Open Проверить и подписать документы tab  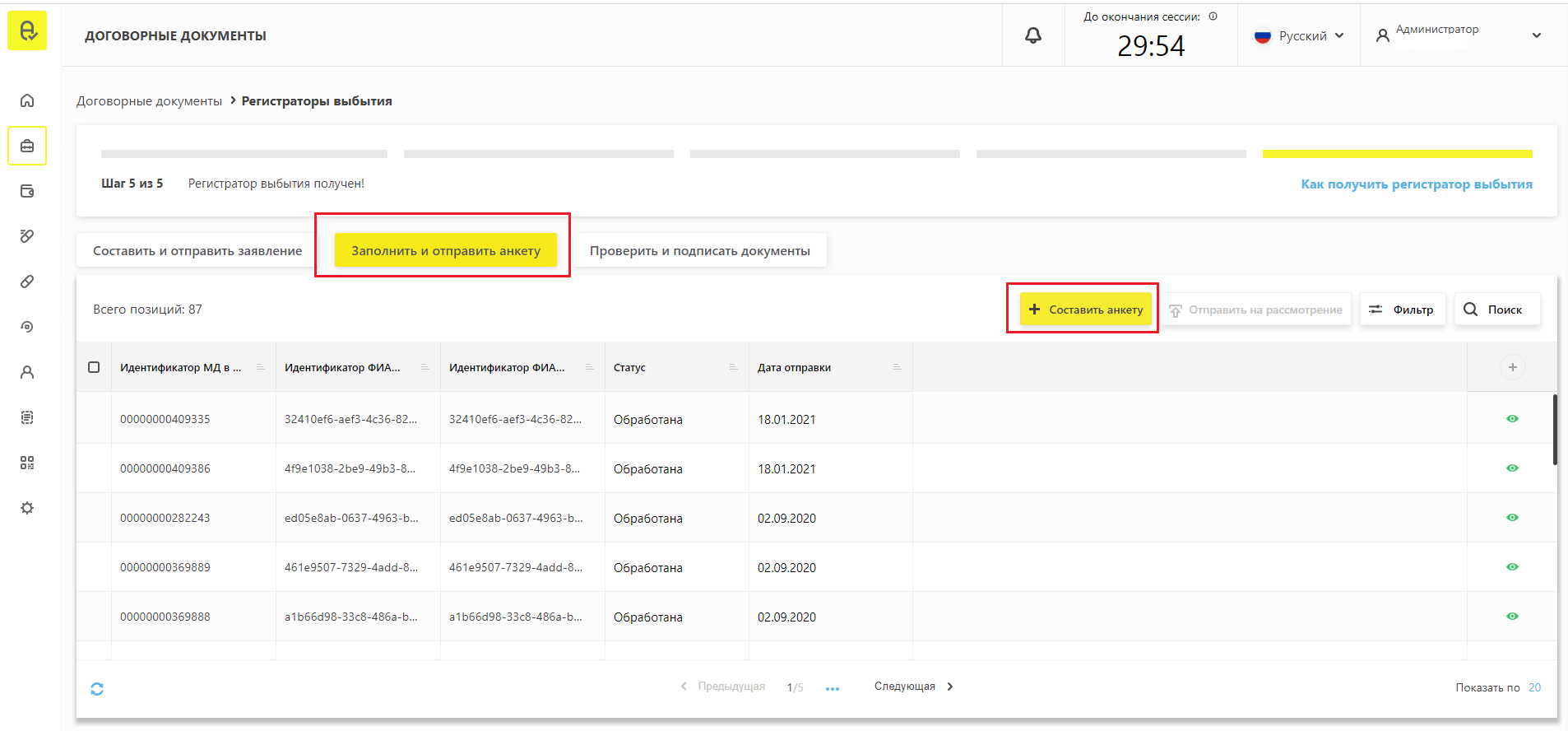(x=700, y=250)
